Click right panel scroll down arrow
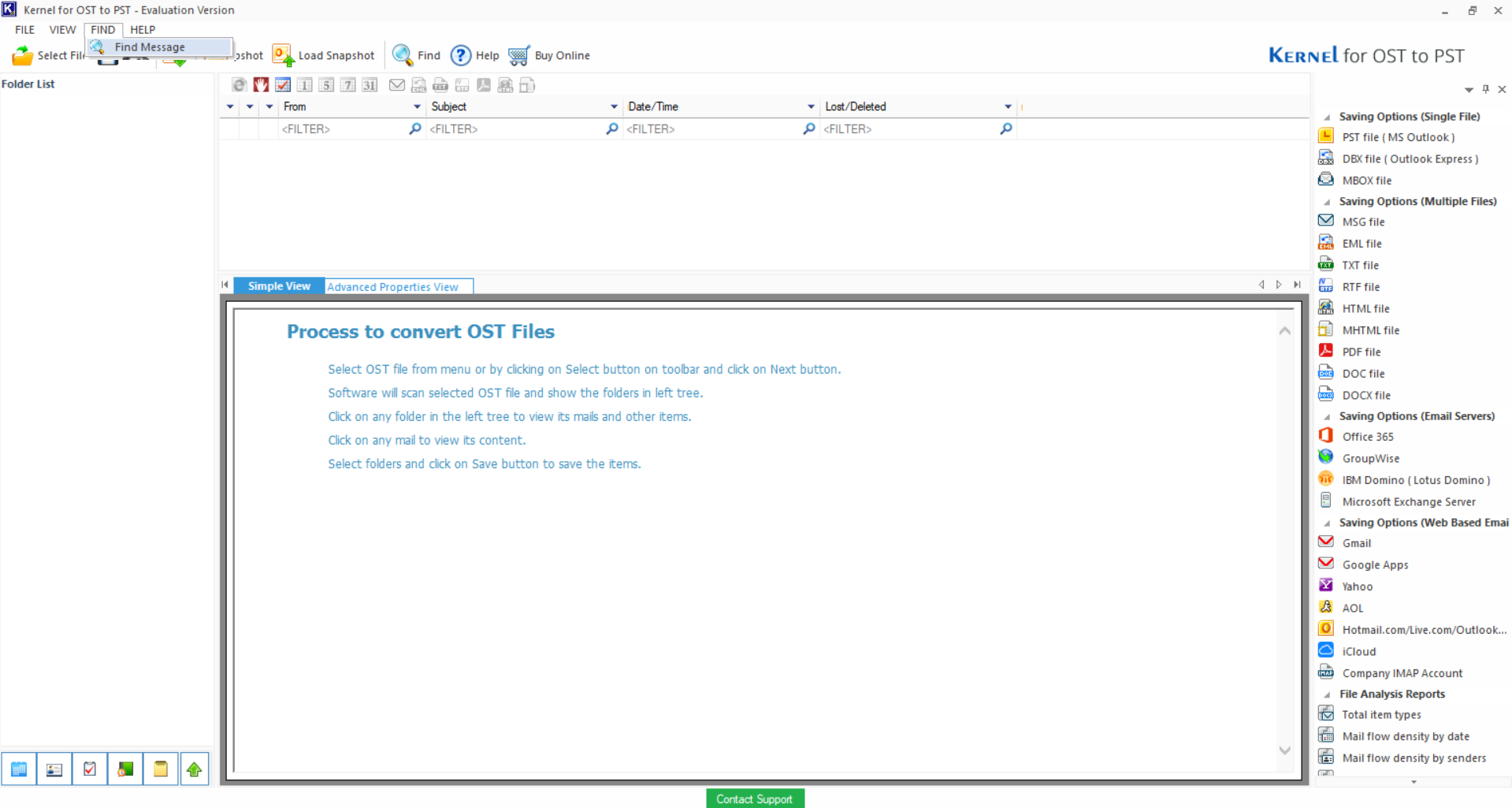This screenshot has width=1512, height=808. (x=1414, y=782)
